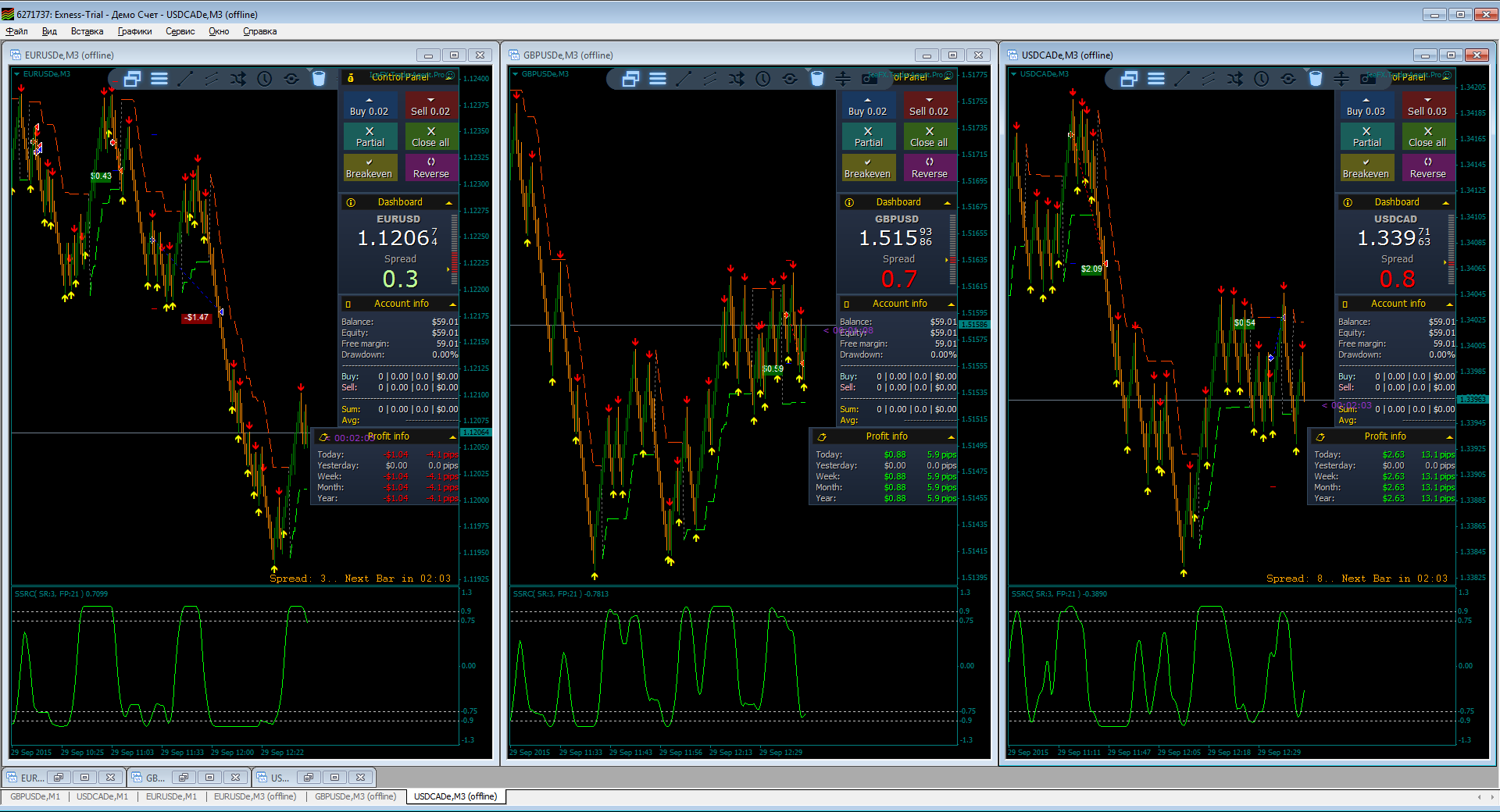Collapse Account info section in GBPUSD panel

pyautogui.click(x=951, y=304)
